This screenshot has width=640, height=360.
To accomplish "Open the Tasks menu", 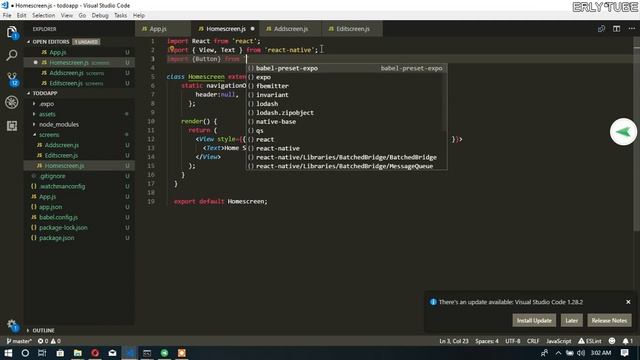I will 120,16.
